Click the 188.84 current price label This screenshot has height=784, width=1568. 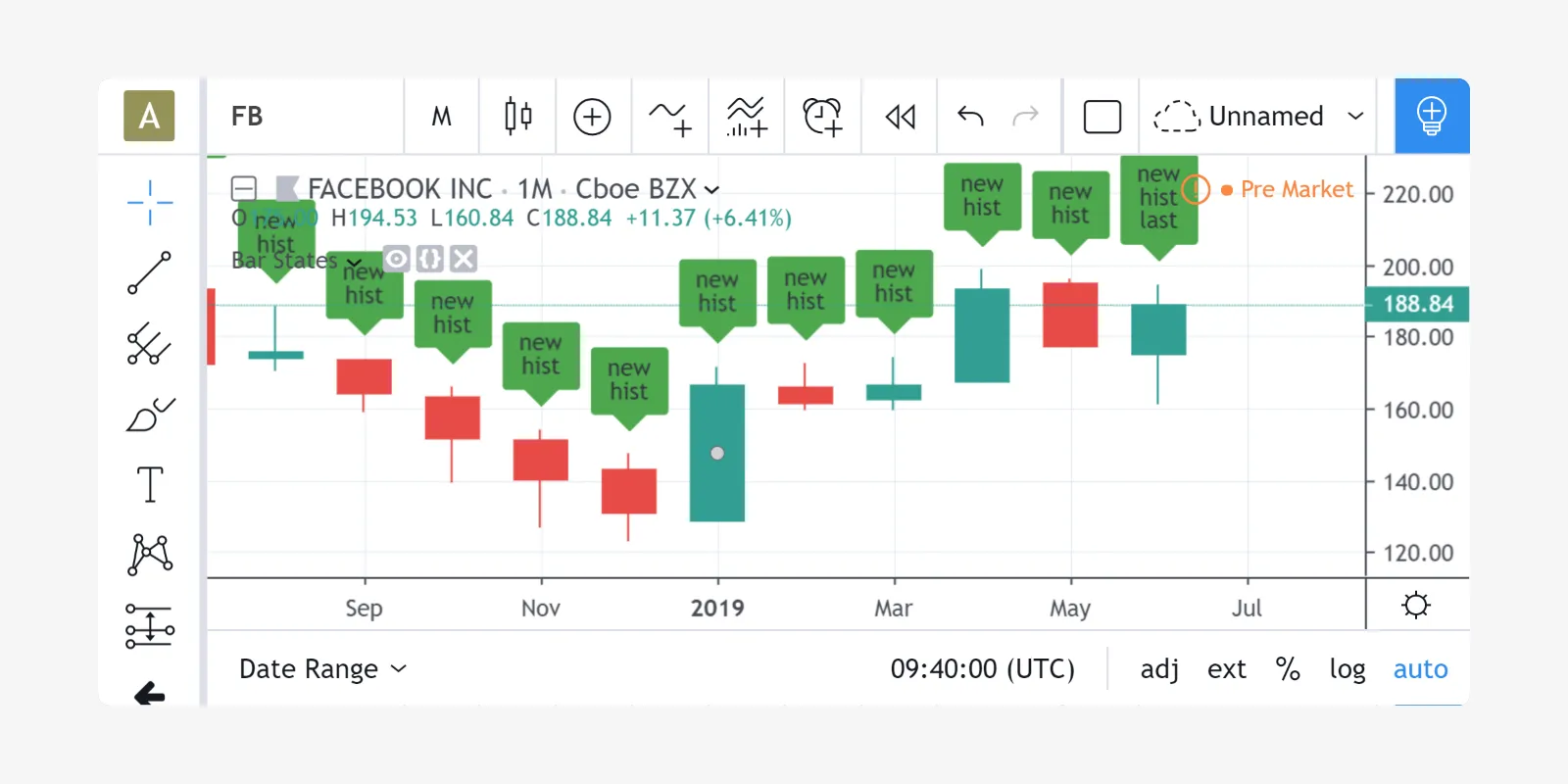1417,304
